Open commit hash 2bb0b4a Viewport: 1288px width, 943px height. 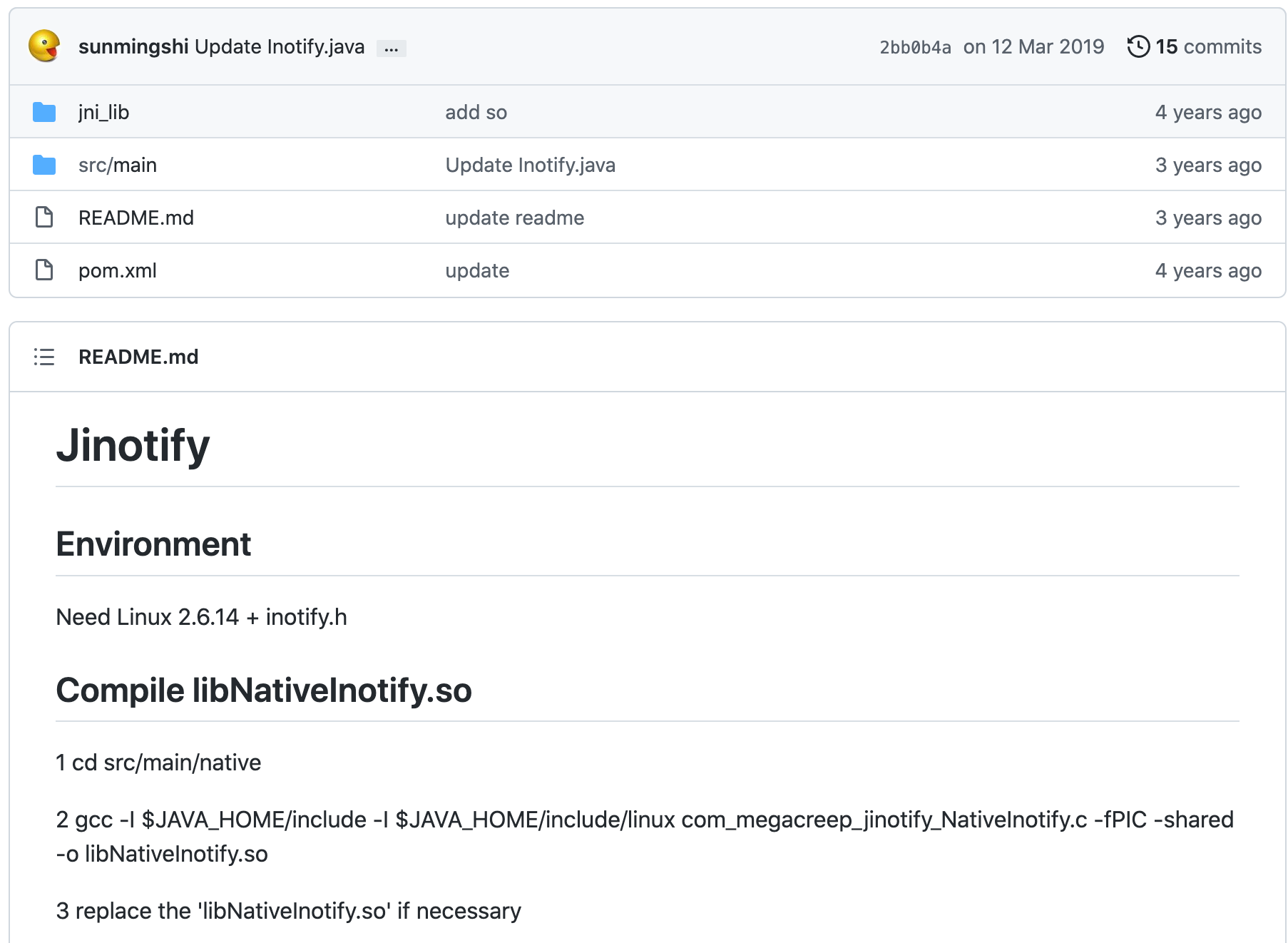tap(915, 47)
